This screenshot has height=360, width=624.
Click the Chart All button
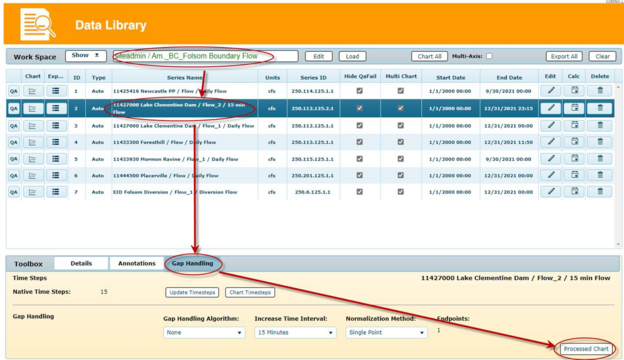(x=429, y=56)
